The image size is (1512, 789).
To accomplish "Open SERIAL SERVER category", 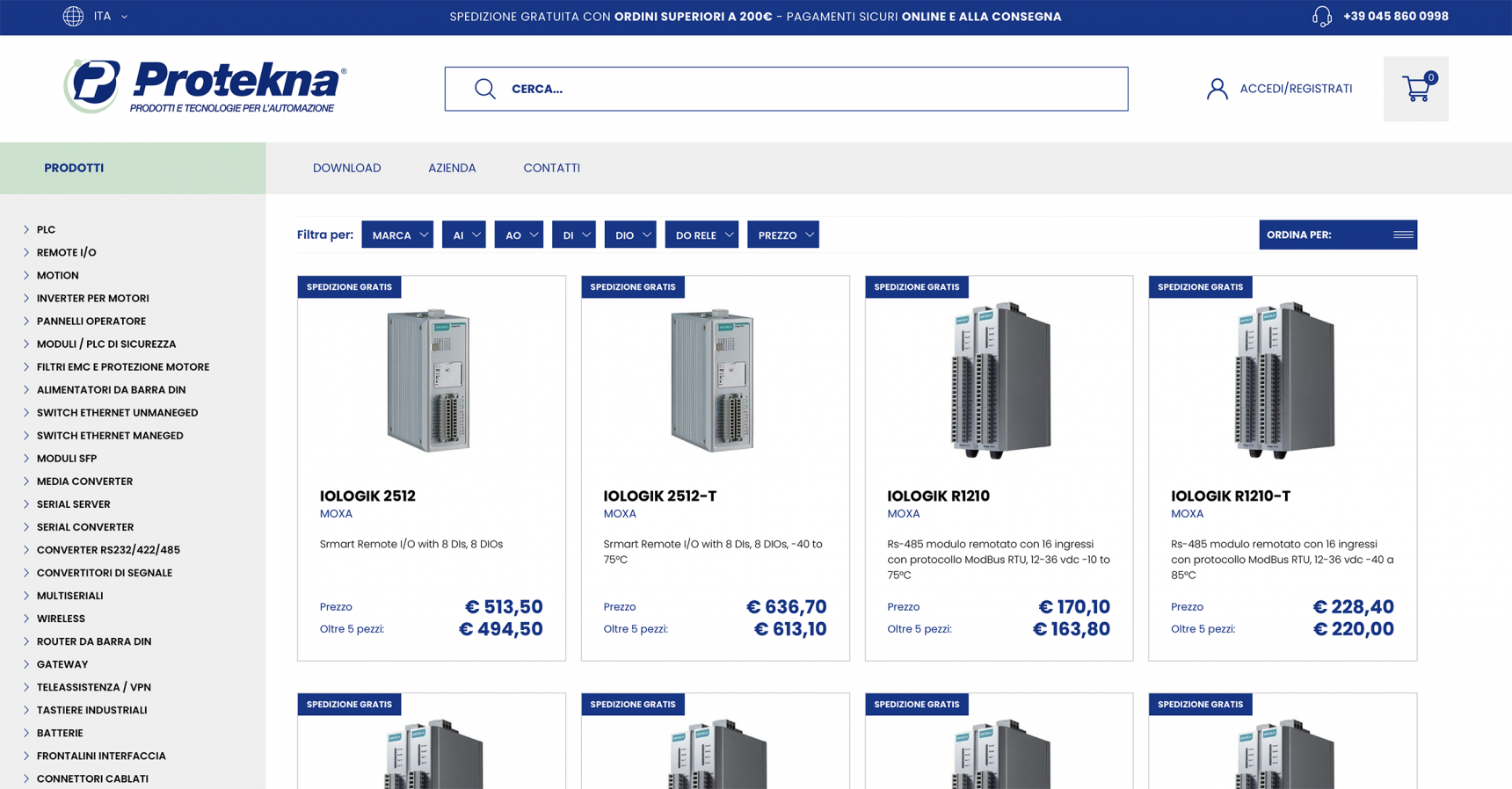I will pos(73,503).
